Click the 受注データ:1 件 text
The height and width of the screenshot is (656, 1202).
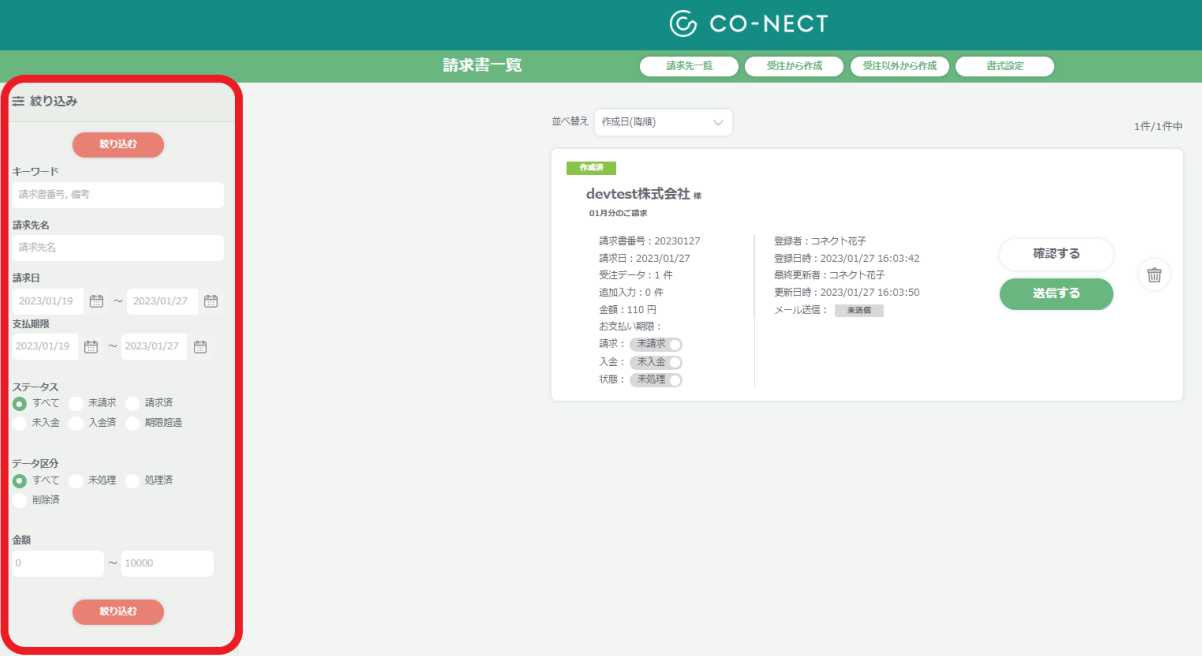(x=636, y=275)
